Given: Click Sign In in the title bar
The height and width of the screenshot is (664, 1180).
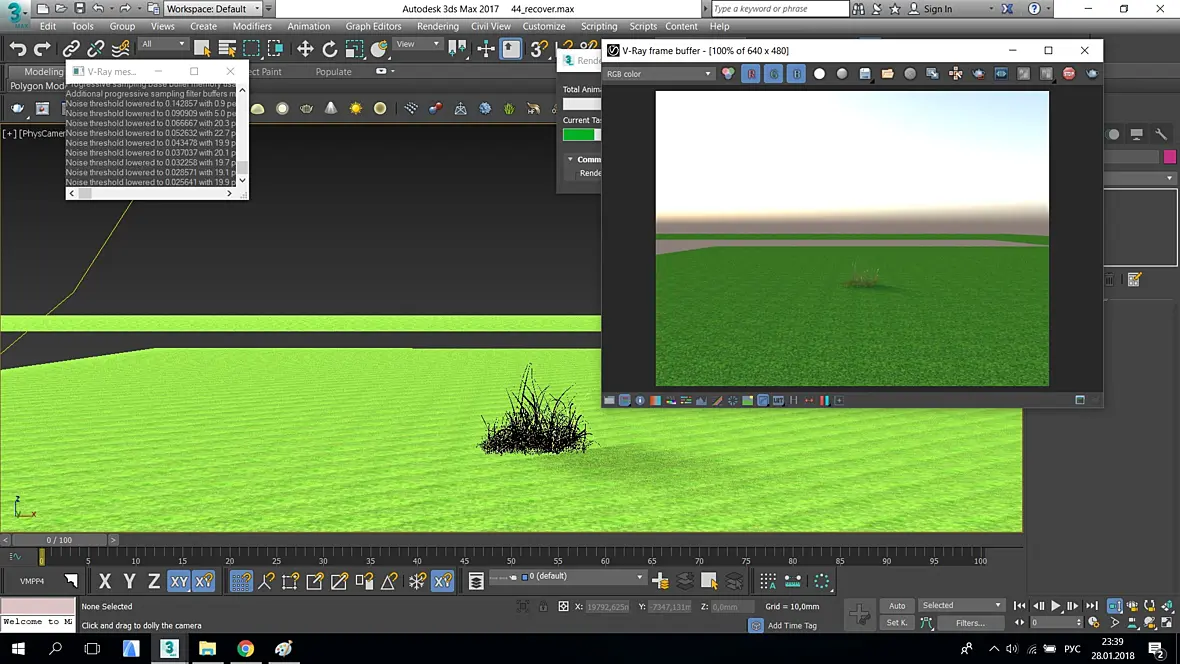Looking at the screenshot, I should (938, 9).
